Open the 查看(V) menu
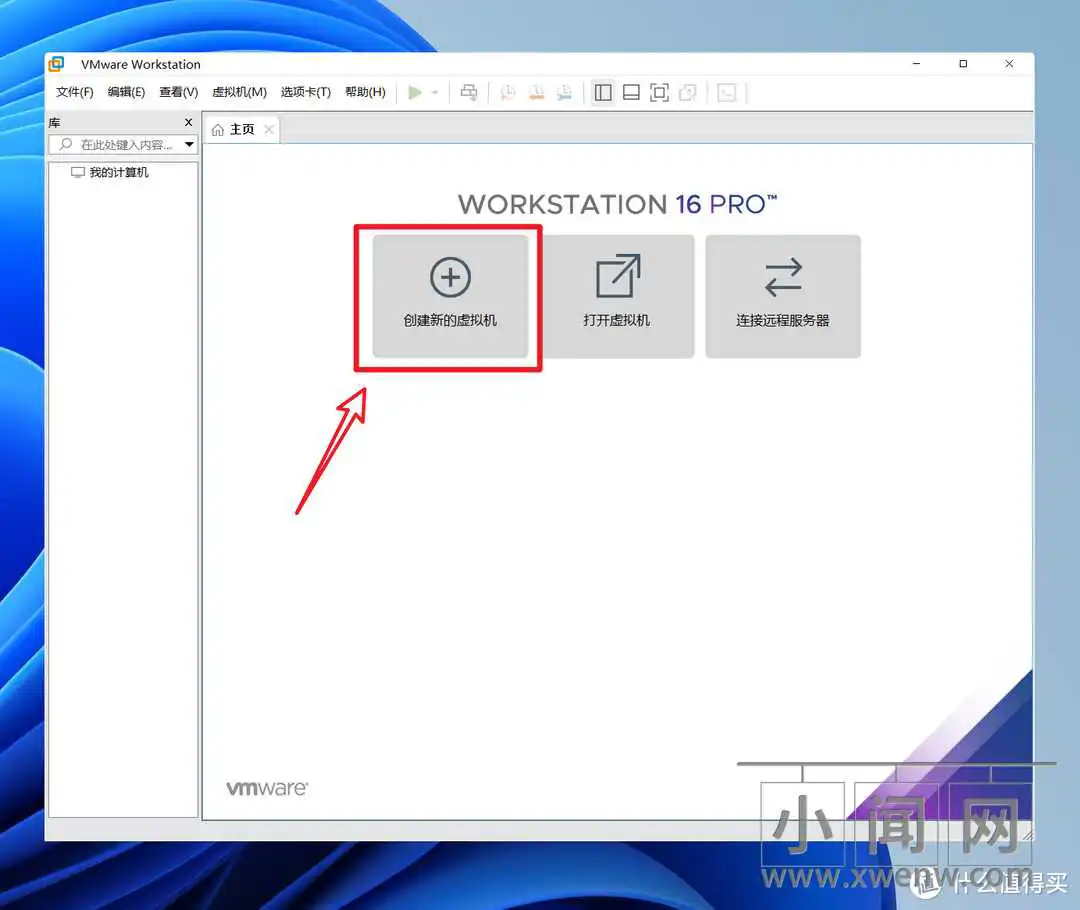This screenshot has height=910, width=1080. click(178, 92)
